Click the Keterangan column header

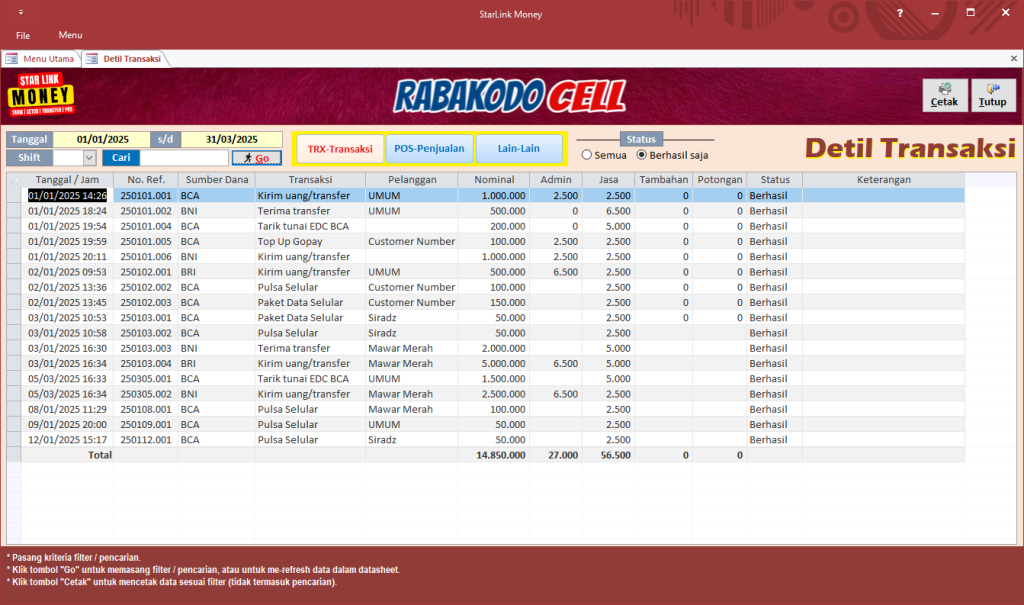(x=884, y=180)
